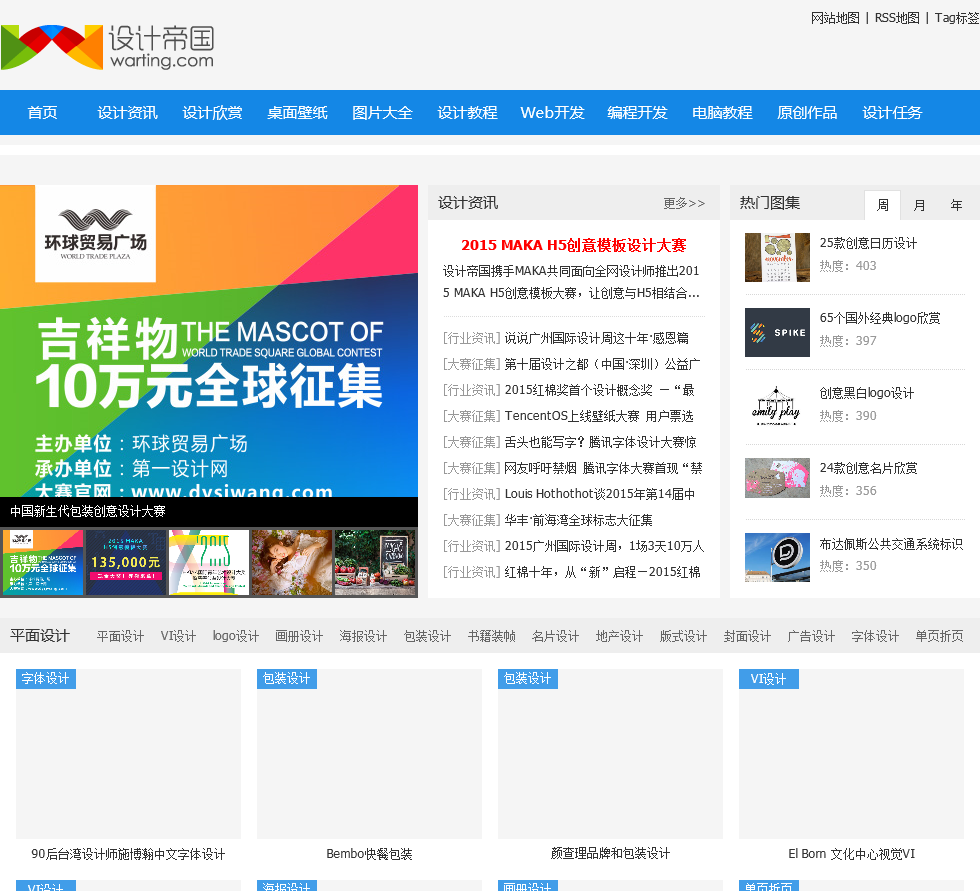Select 海报设计 category tab
Image resolution: width=980 pixels, height=891 pixels.
tap(363, 636)
